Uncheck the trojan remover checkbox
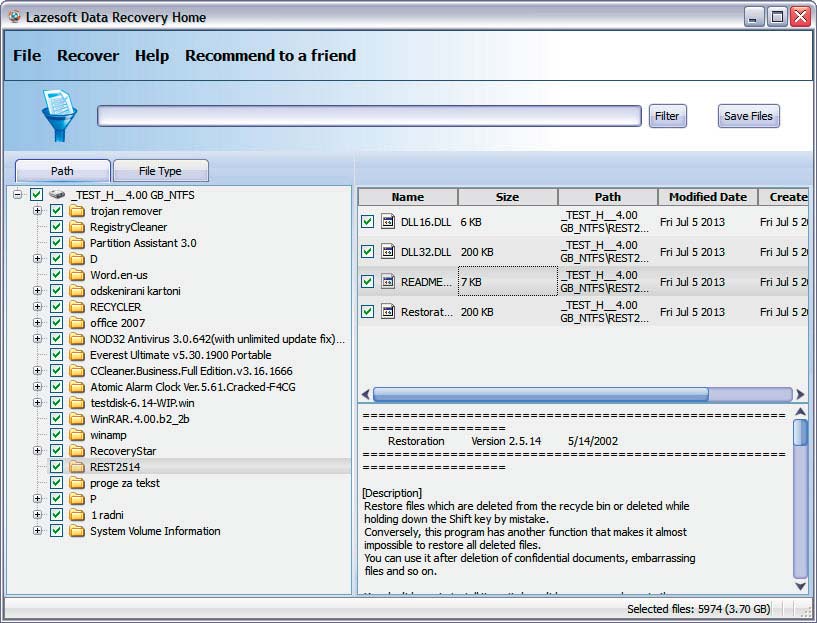This screenshot has height=623, width=817. pos(56,211)
